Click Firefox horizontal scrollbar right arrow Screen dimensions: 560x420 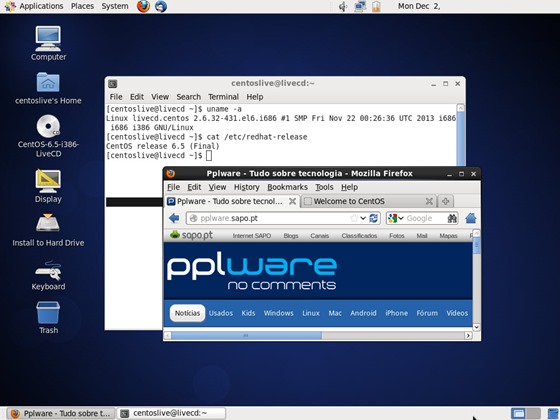click(x=468, y=335)
